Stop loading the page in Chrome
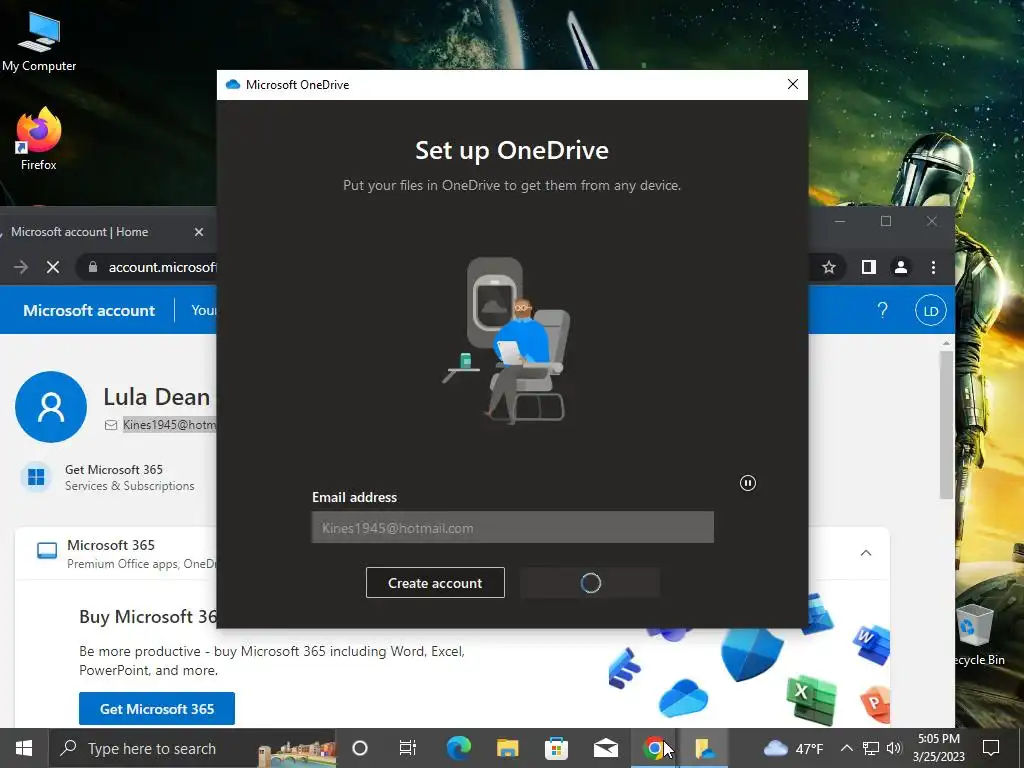The width and height of the screenshot is (1024, 768). pos(53,267)
